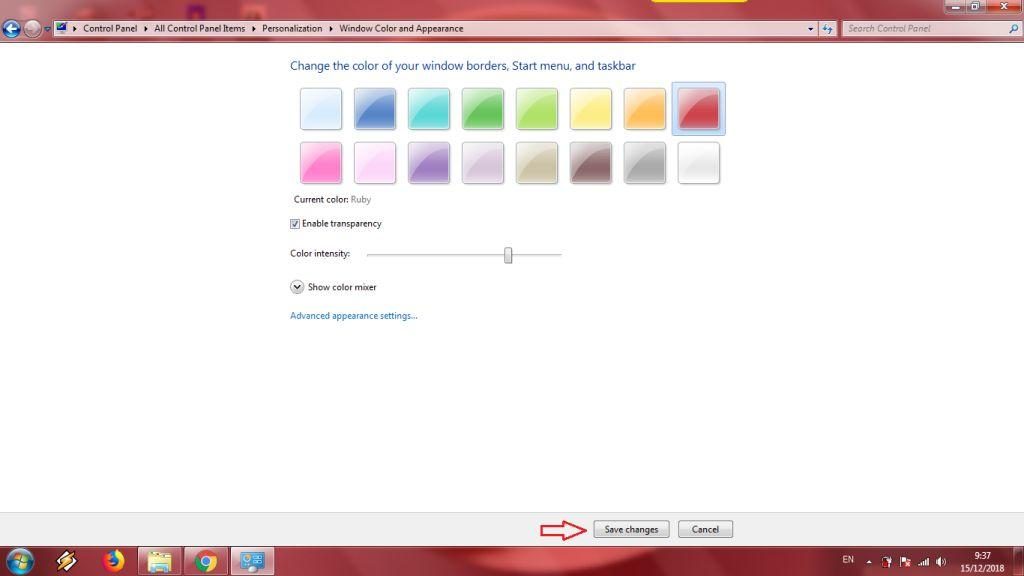This screenshot has height=576, width=1024.
Task: Open the Windows Start menu
Action: coord(20,562)
